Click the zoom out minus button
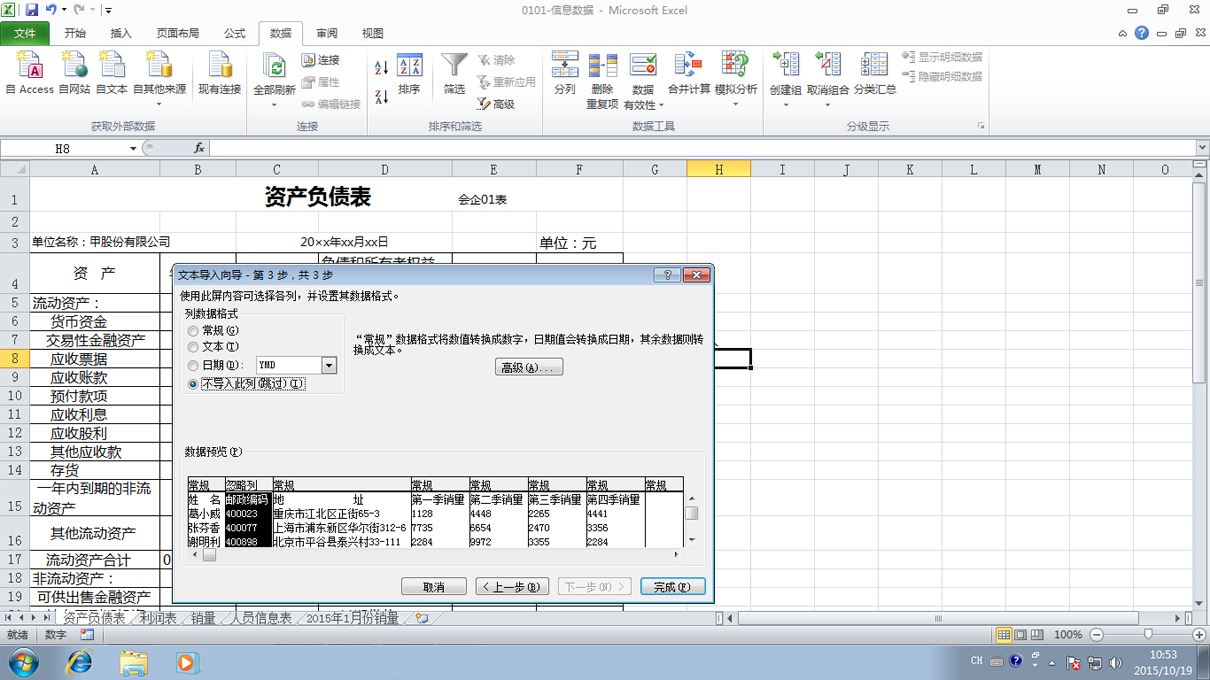 pos(1096,635)
